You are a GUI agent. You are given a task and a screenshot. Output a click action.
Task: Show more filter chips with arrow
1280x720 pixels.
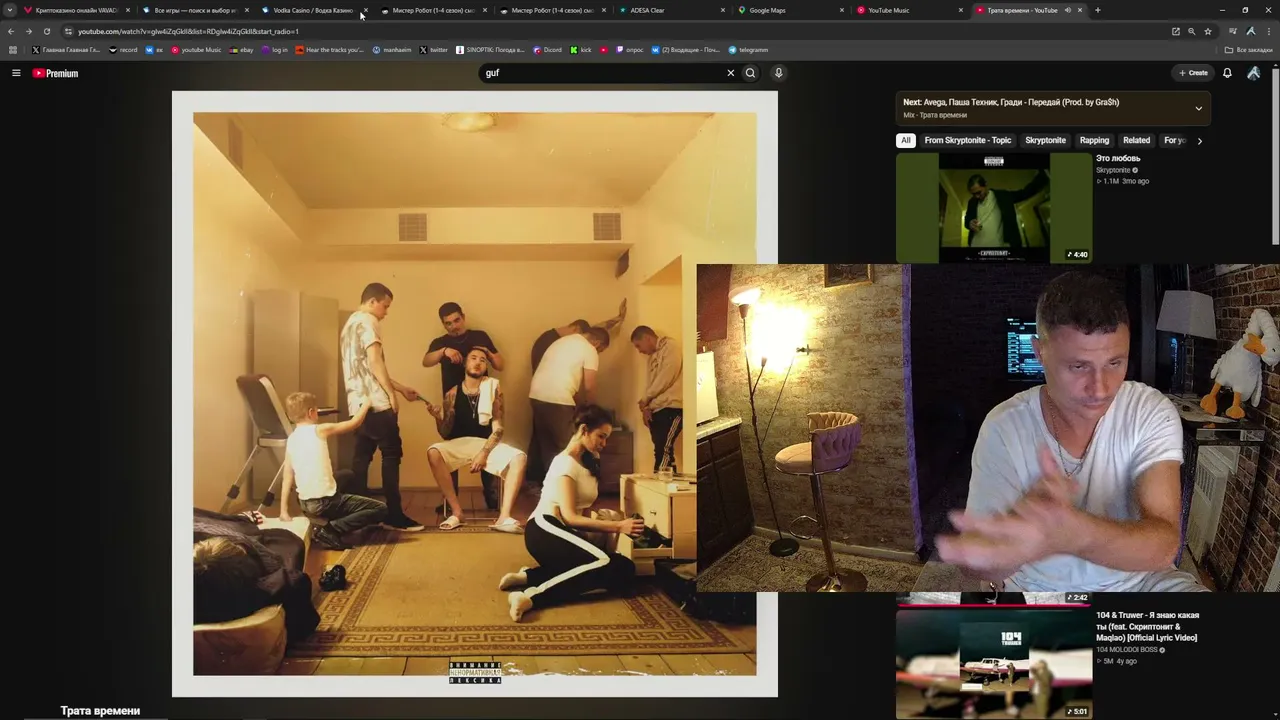[x=1199, y=141]
